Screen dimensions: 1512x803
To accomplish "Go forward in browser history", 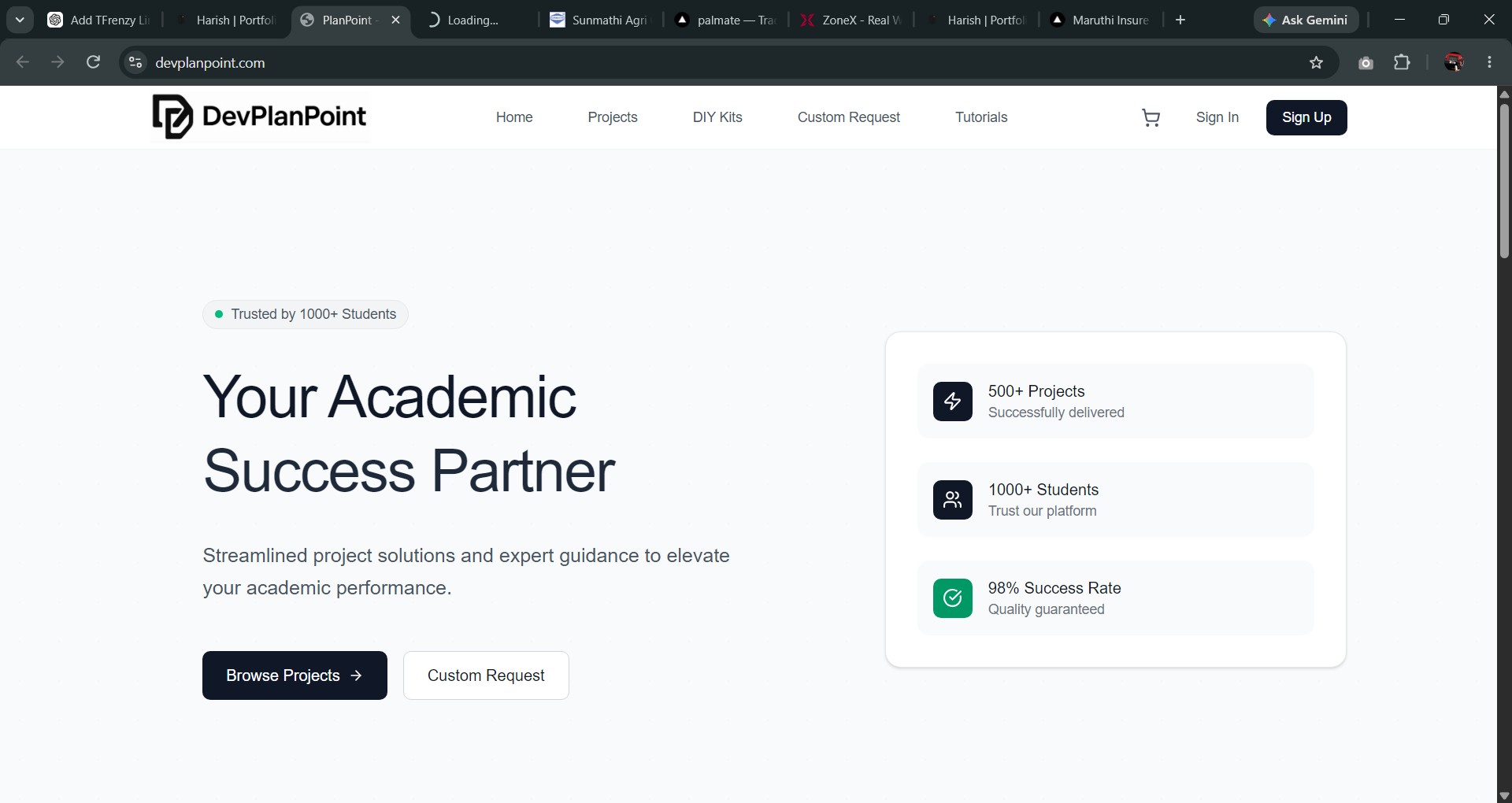I will coord(57,62).
